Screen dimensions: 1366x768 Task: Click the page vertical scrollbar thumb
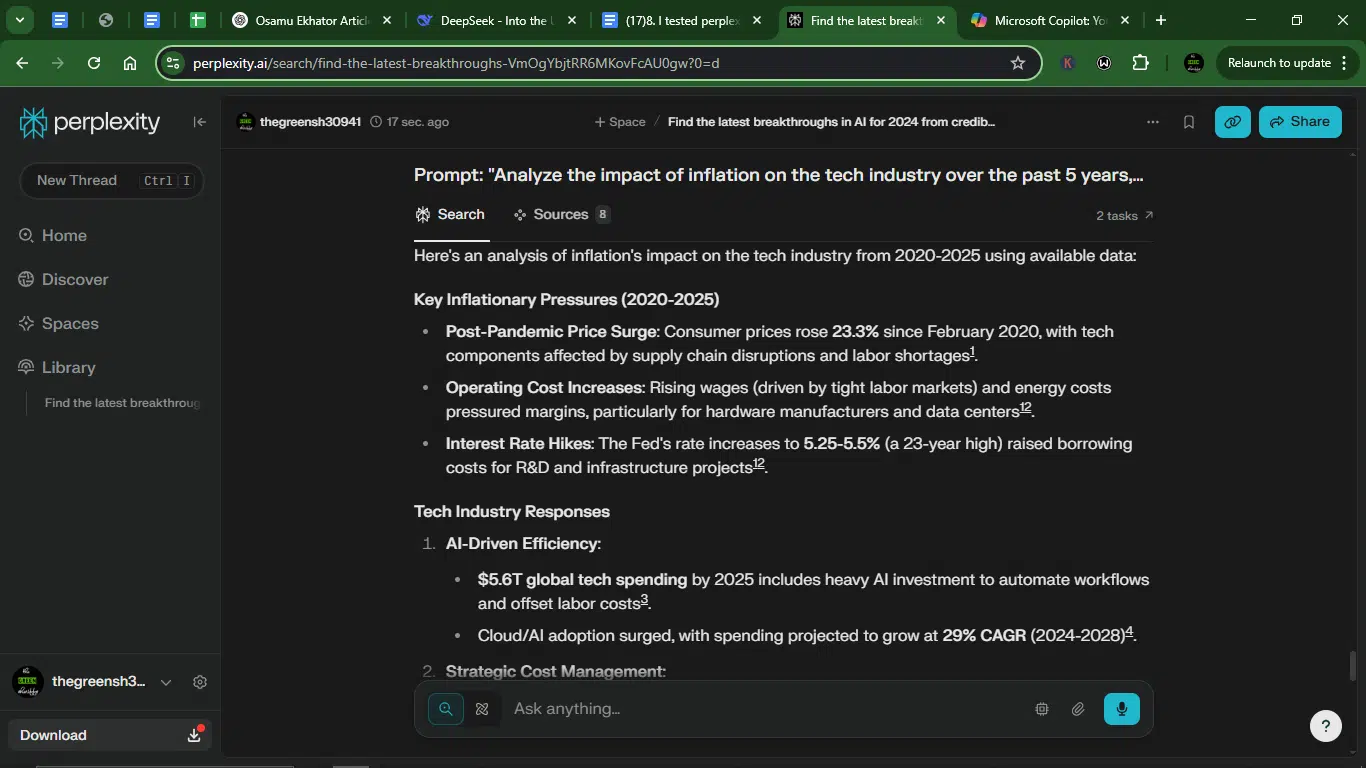click(x=1353, y=664)
